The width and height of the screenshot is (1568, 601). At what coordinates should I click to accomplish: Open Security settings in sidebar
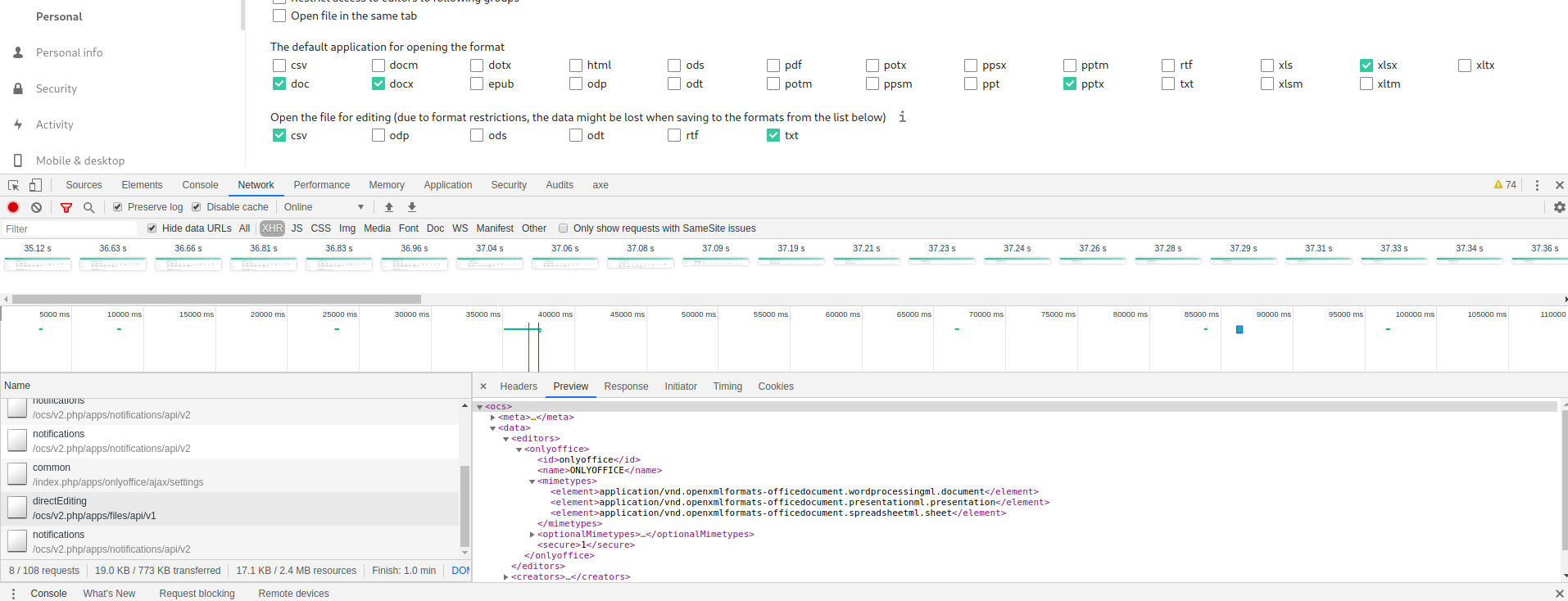click(57, 88)
